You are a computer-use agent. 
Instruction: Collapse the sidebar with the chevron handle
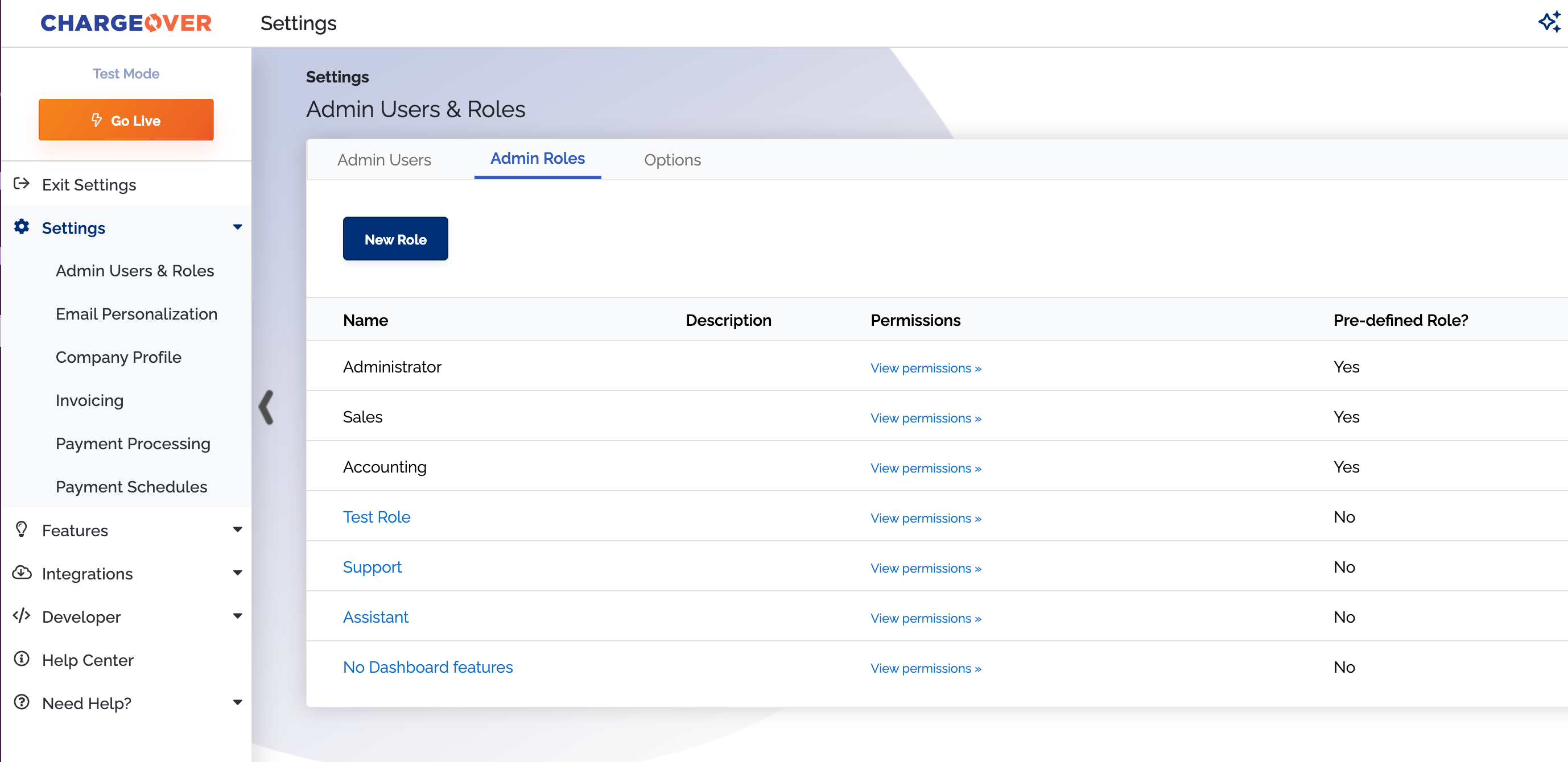point(266,407)
